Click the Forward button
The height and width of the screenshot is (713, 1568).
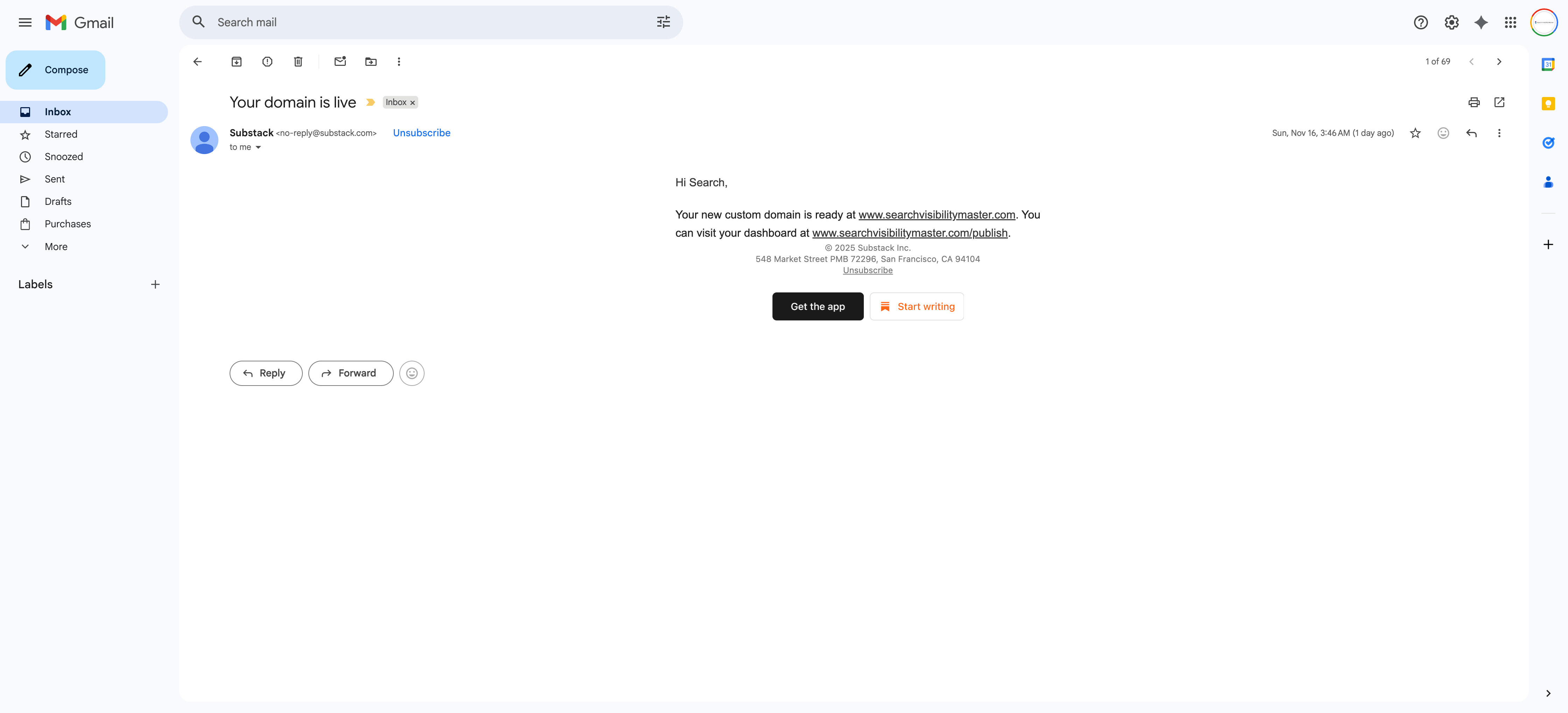[x=350, y=373]
